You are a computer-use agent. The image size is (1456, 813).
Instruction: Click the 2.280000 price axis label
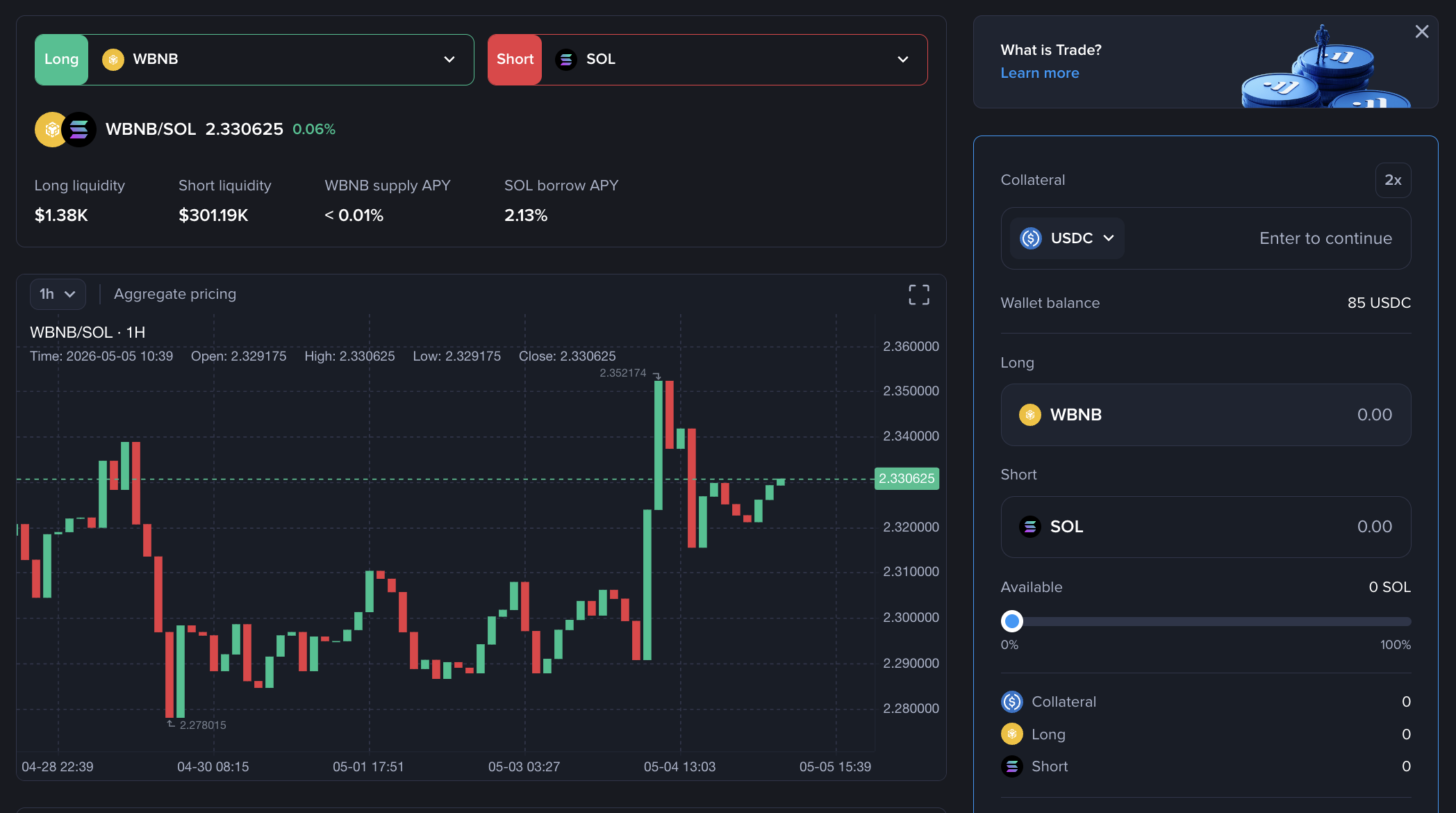click(911, 709)
